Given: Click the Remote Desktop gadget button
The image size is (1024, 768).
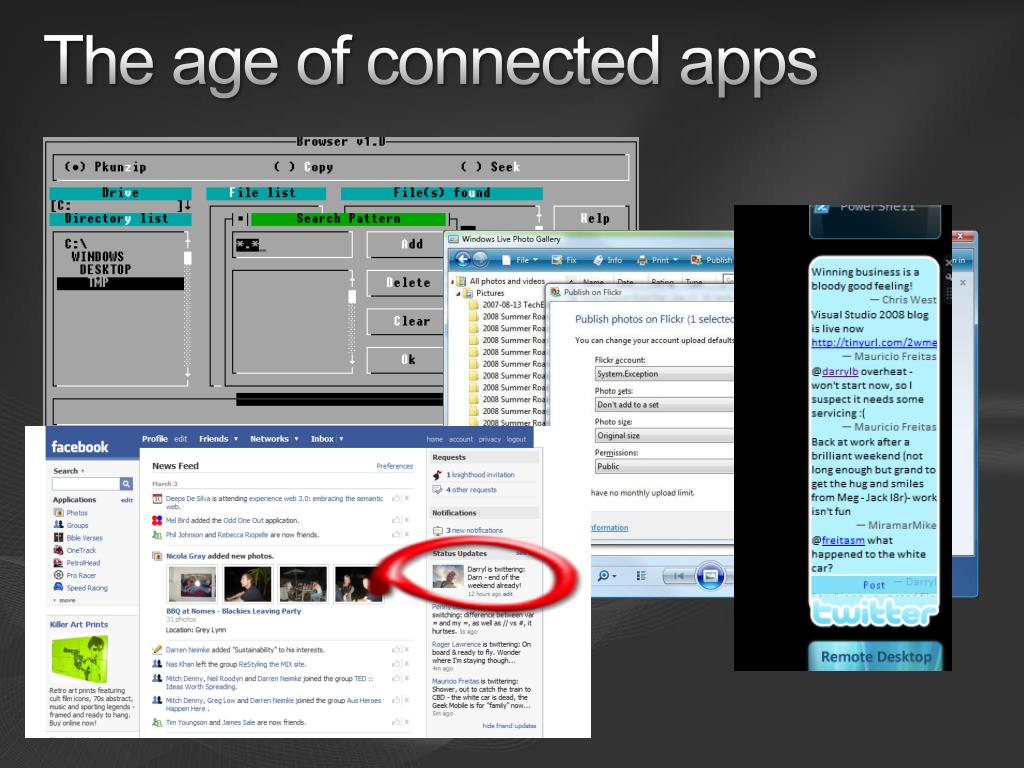Looking at the screenshot, I should click(875, 656).
